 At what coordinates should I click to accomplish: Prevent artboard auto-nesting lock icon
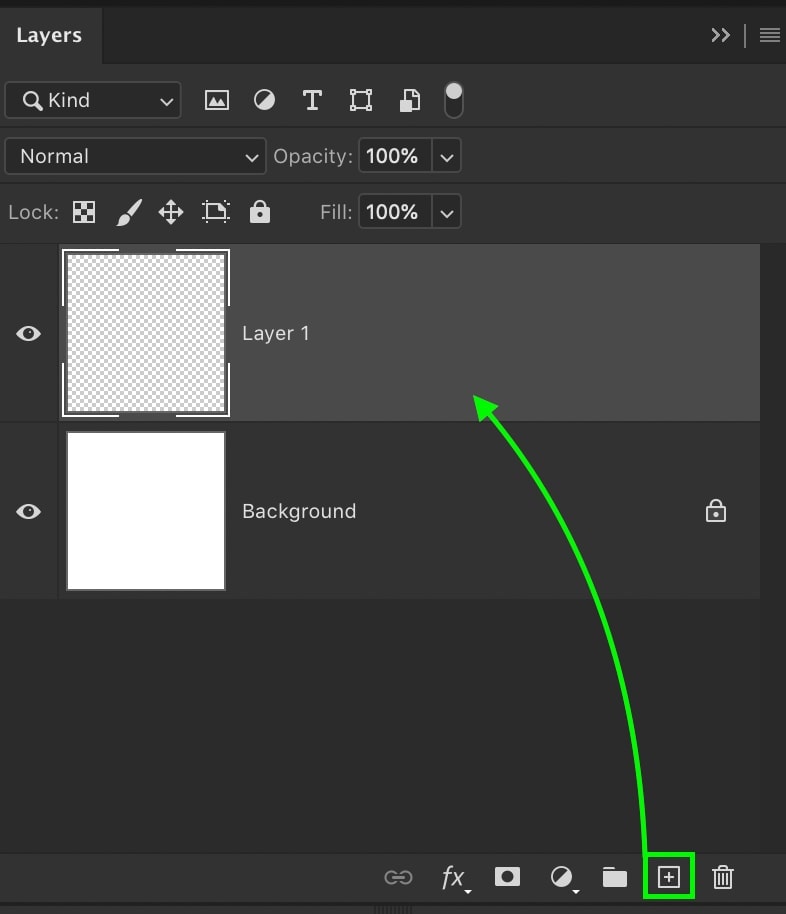click(216, 212)
